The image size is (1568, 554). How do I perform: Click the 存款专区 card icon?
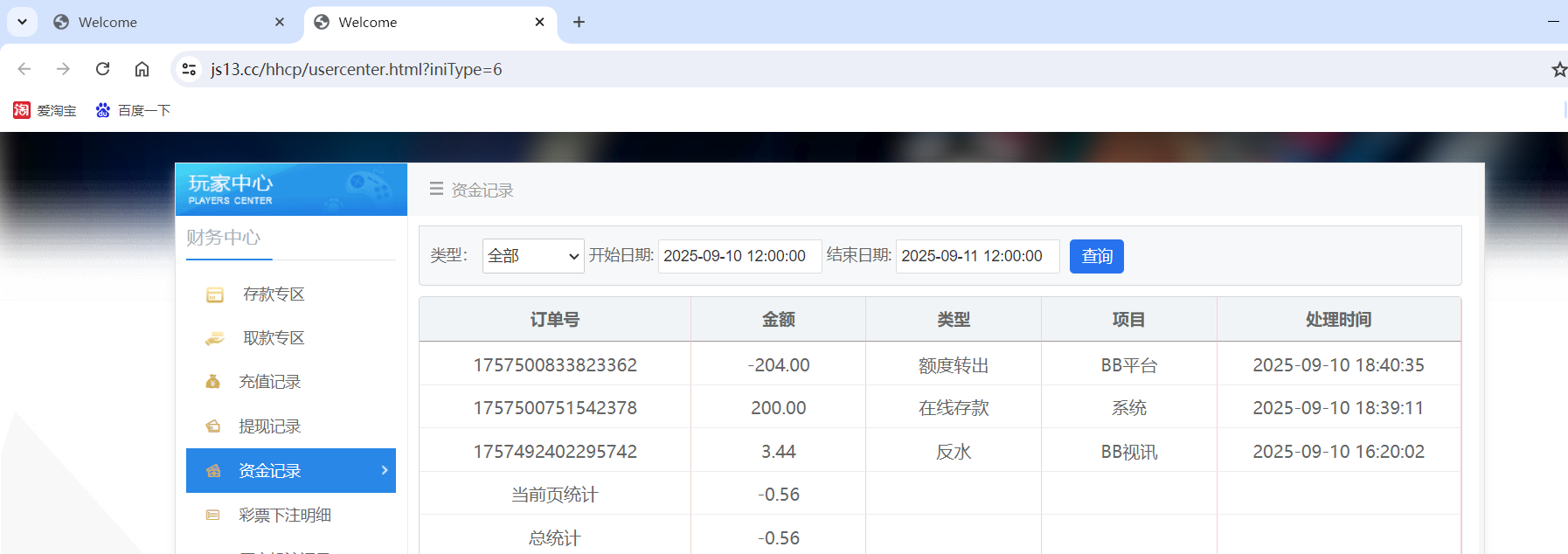click(214, 295)
